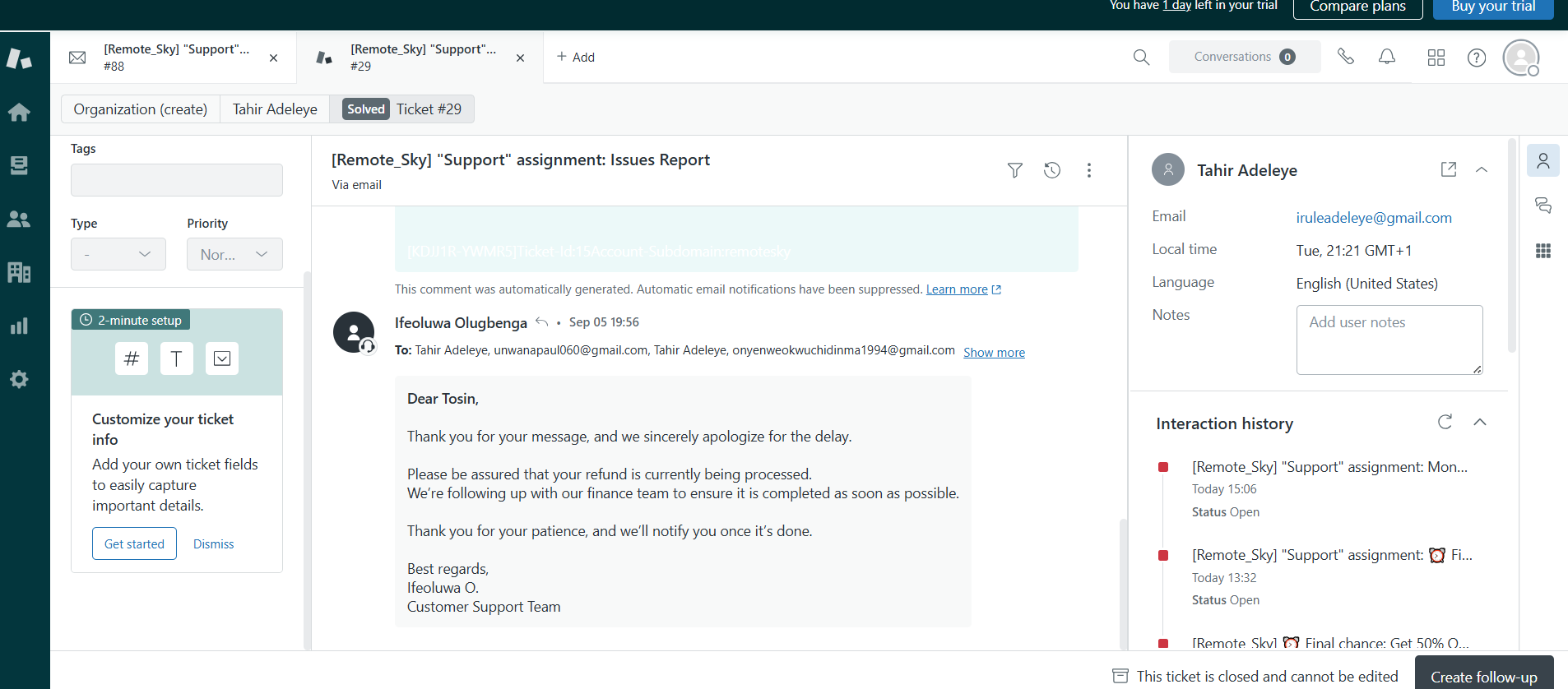Open notifications bell icon
This screenshot has width=1568, height=689.
pyautogui.click(x=1387, y=57)
